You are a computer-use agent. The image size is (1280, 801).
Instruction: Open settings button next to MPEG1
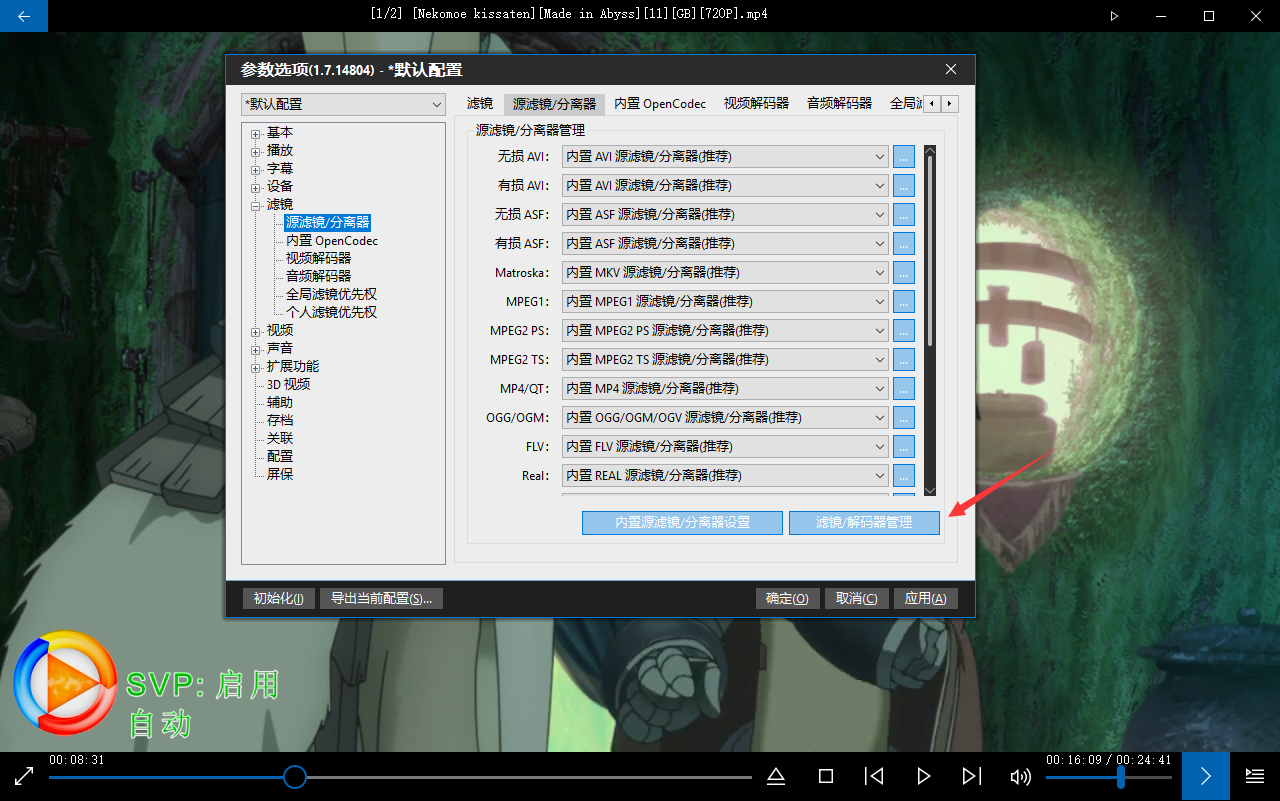click(904, 302)
